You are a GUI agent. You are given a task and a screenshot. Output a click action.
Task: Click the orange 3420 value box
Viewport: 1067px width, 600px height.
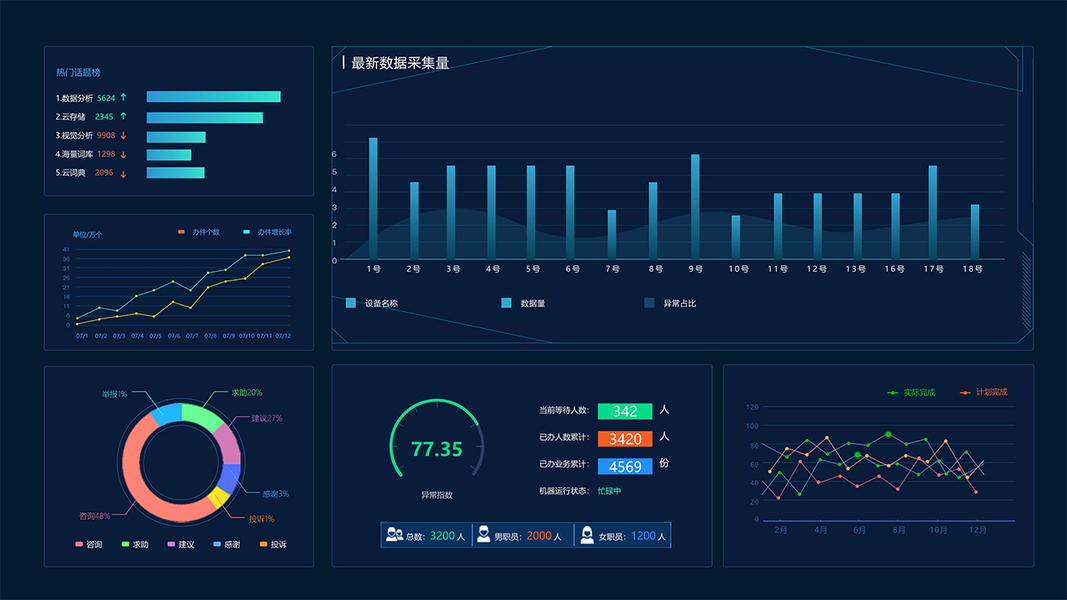[x=625, y=439]
